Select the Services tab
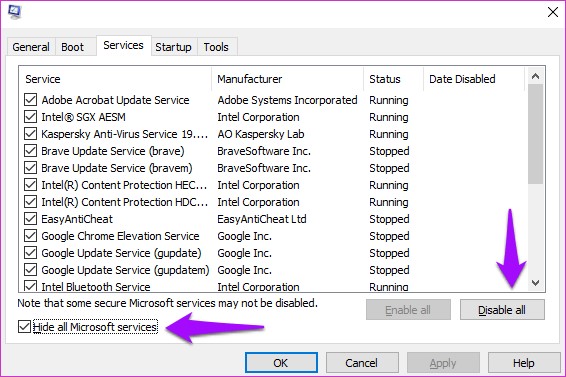The height and width of the screenshot is (377, 566). [123, 46]
